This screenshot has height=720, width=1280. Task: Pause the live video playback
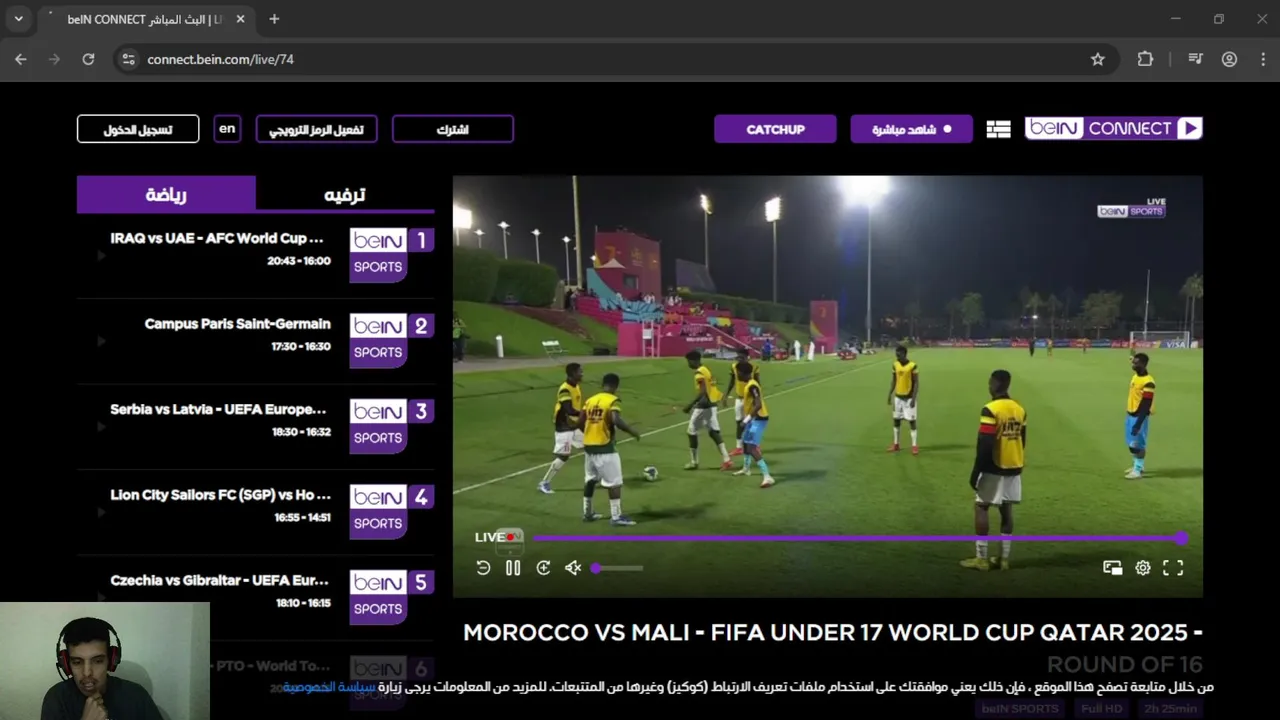(513, 568)
